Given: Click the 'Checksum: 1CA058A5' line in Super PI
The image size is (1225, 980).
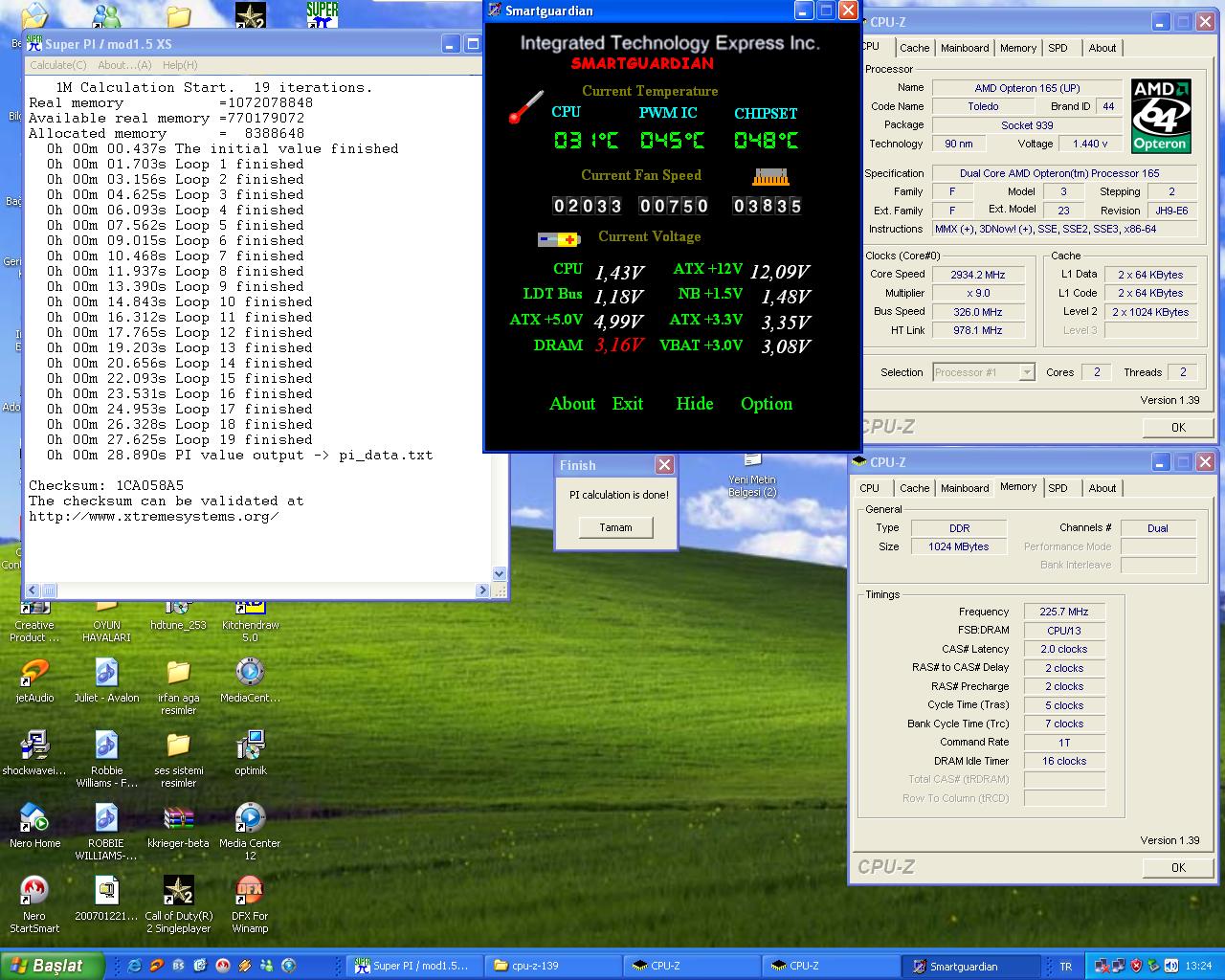Looking at the screenshot, I should coord(106,485).
